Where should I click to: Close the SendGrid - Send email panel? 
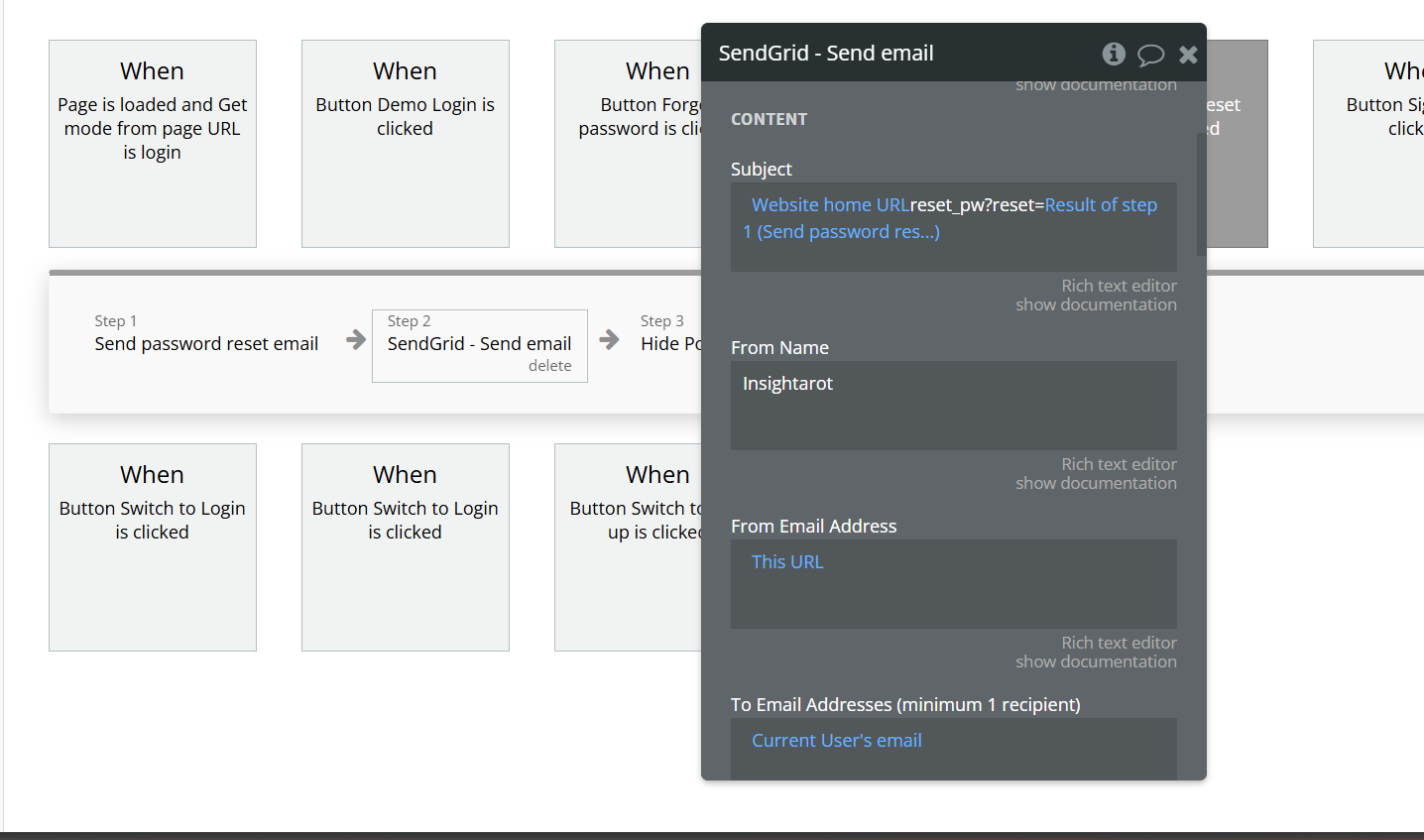click(x=1188, y=55)
